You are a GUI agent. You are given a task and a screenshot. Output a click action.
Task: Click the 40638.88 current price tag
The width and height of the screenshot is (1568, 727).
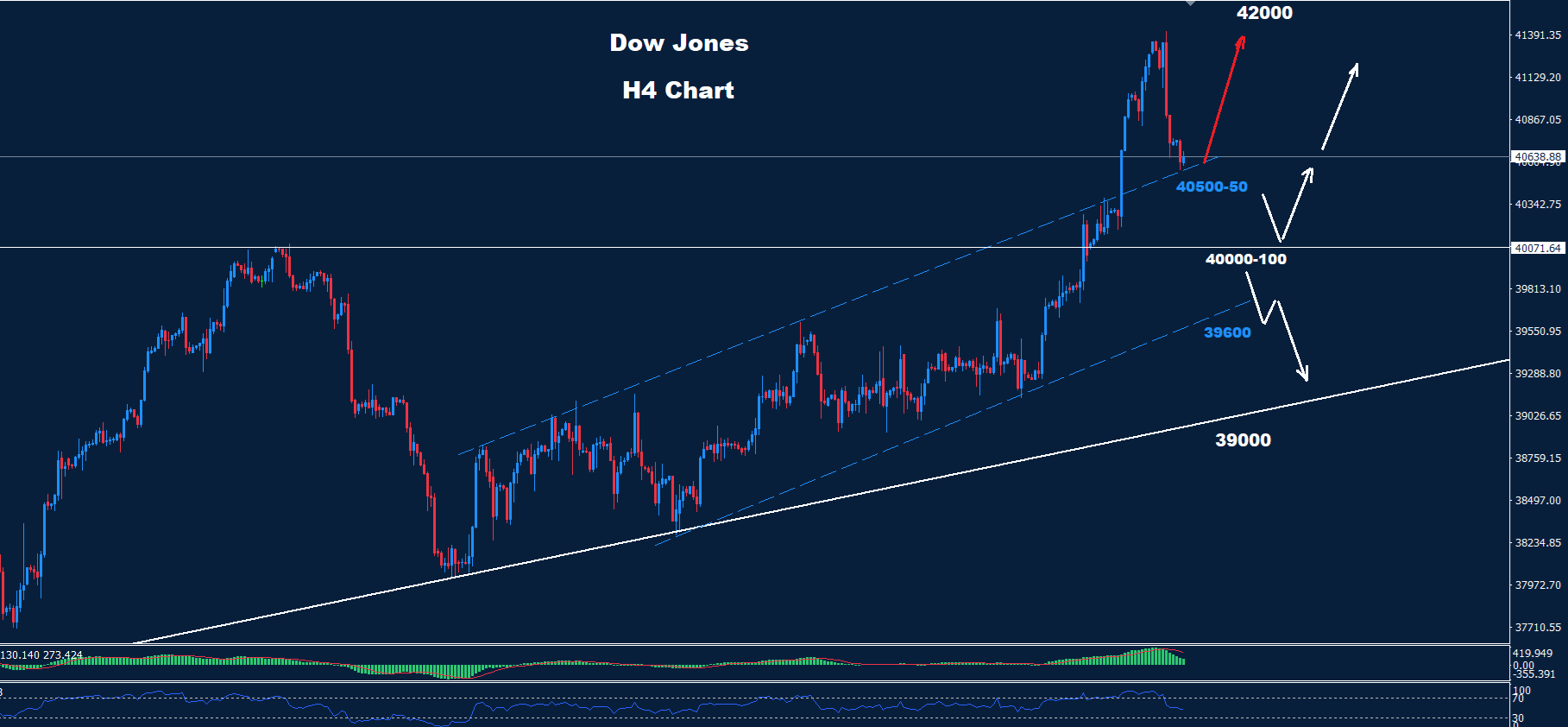tap(1537, 157)
